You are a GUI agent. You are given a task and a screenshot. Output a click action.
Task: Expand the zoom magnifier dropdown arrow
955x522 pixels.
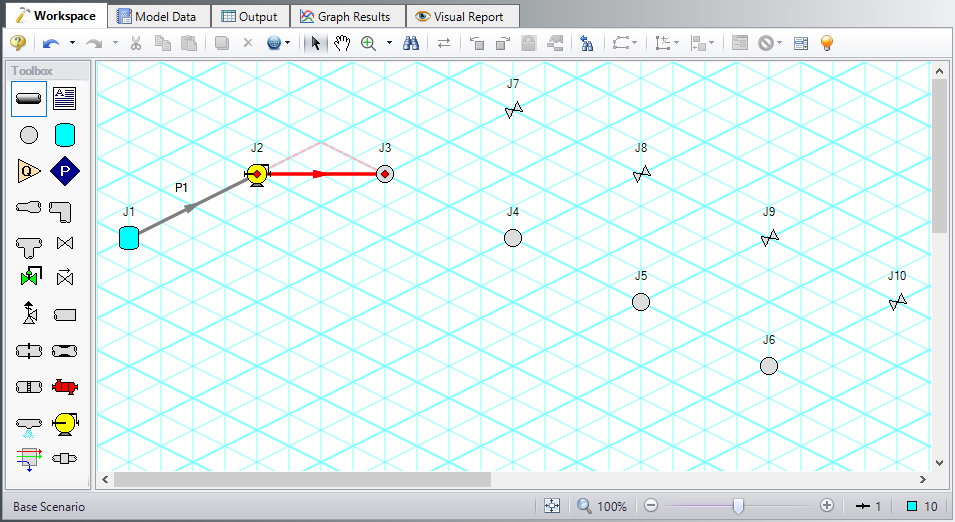click(x=389, y=43)
